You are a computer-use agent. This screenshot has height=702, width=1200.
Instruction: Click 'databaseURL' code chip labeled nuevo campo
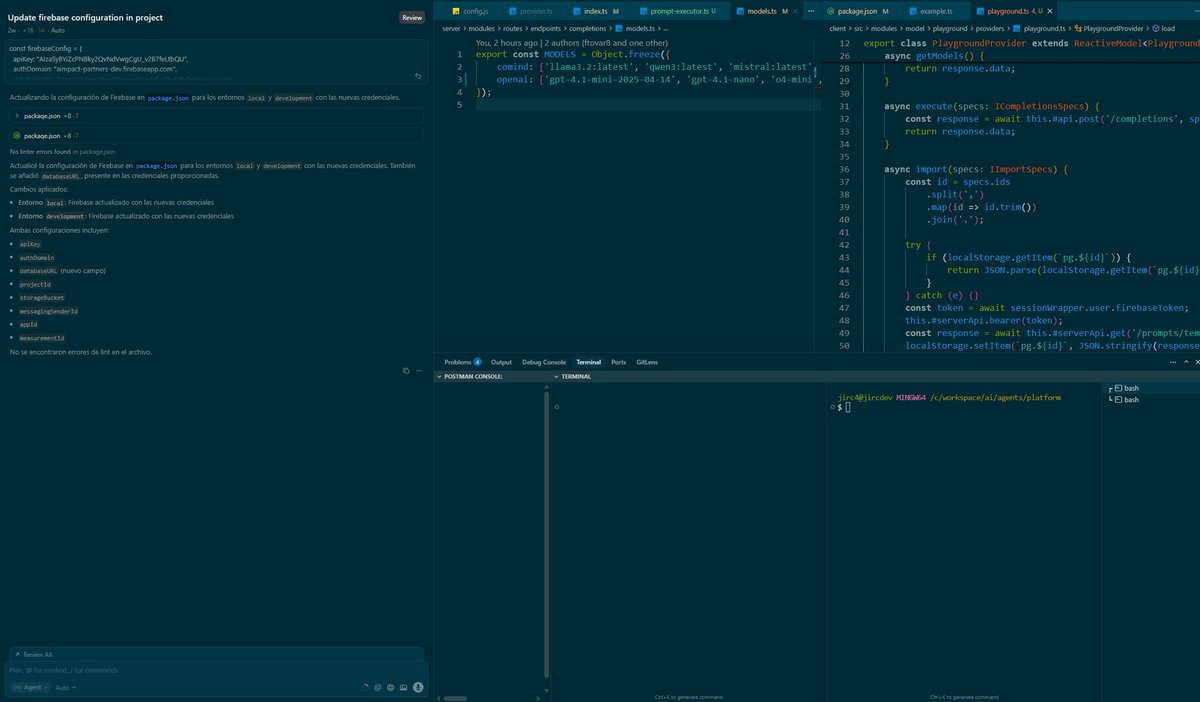click(x=38, y=270)
